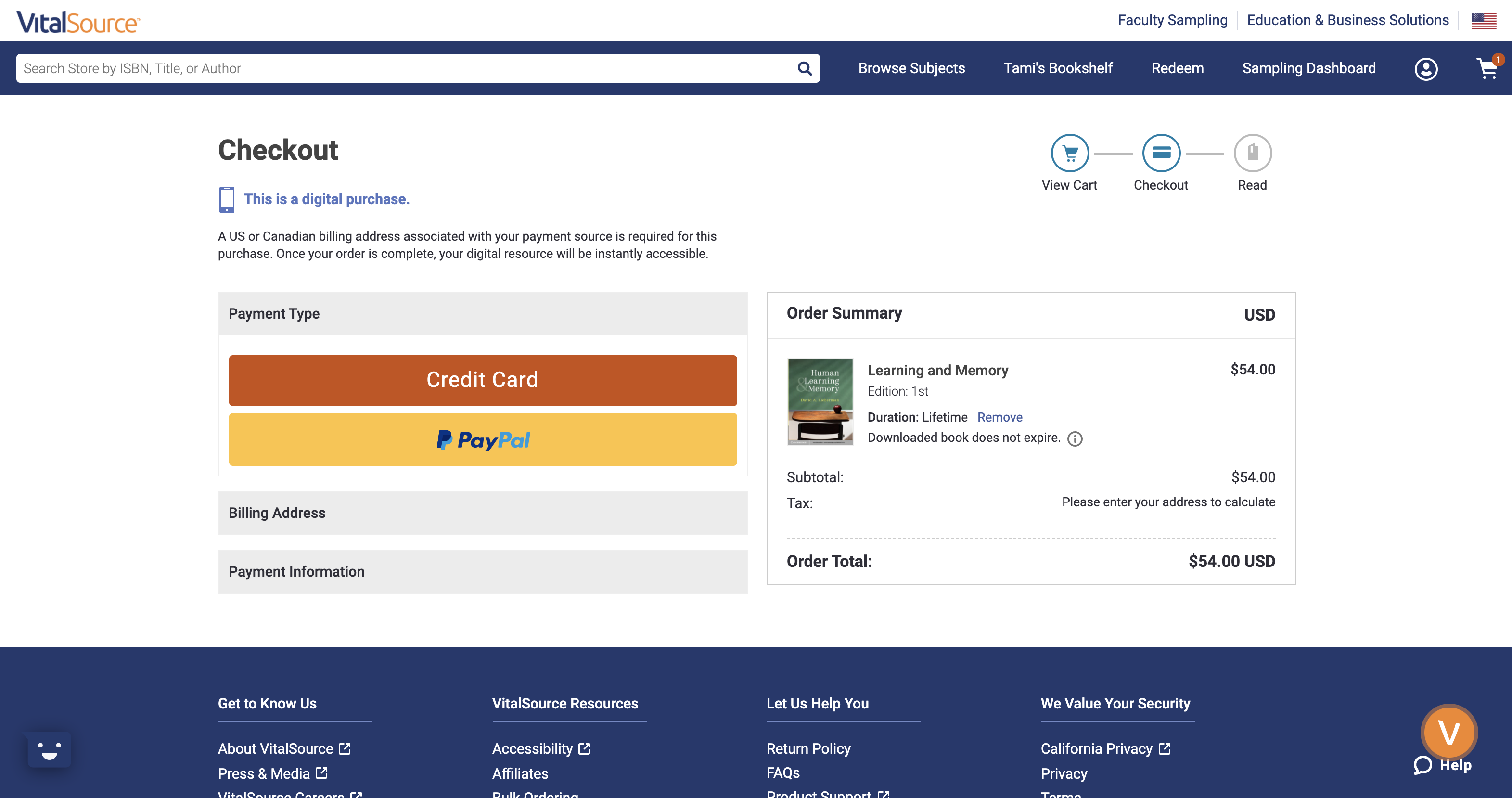Click 'Please enter your address to calculate' text
Screen dimensions: 1512x798
click(1168, 502)
